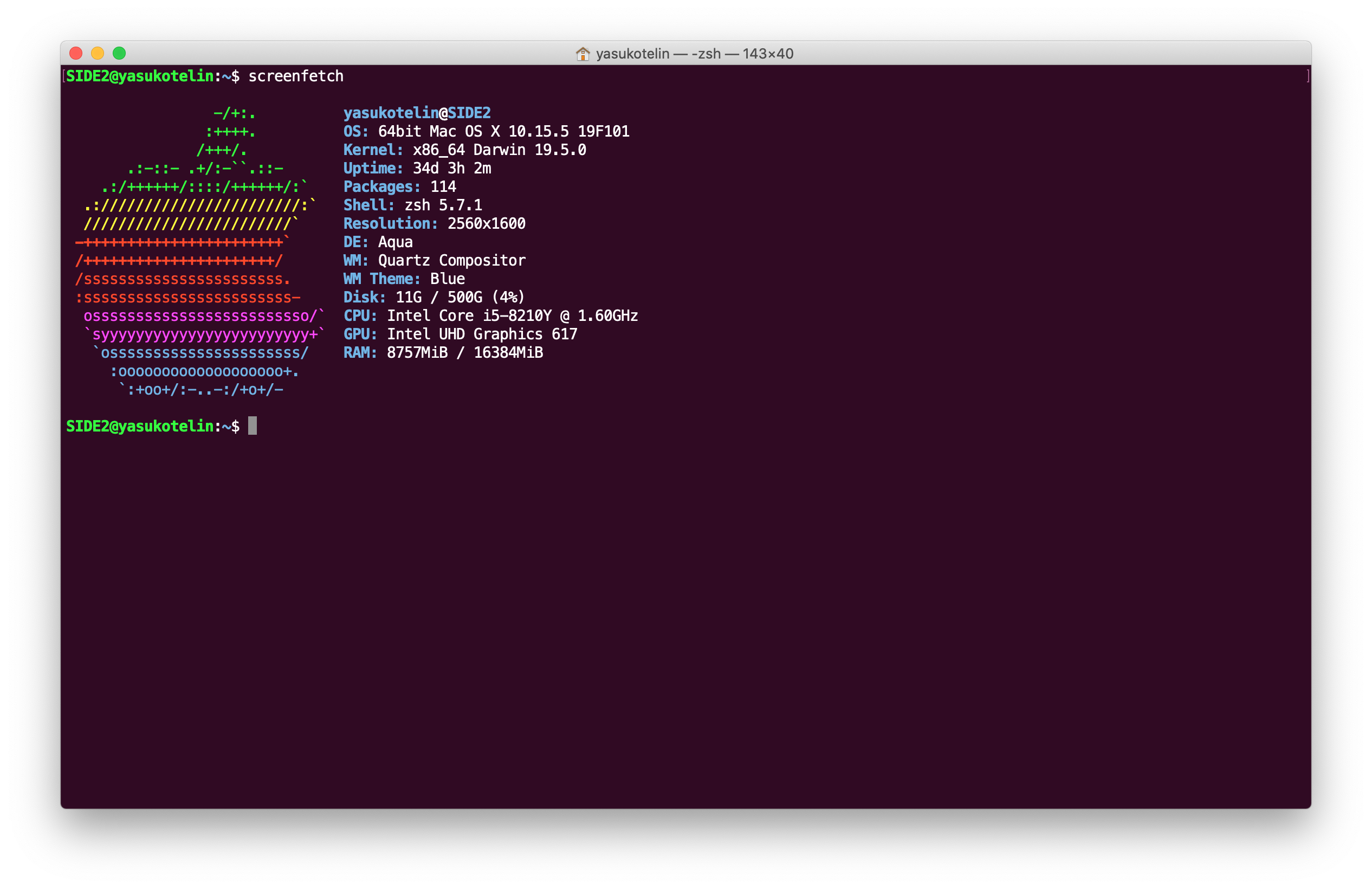The height and width of the screenshot is (889, 1372).
Task: Click the Disk usage output line
Action: pyautogui.click(x=434, y=298)
